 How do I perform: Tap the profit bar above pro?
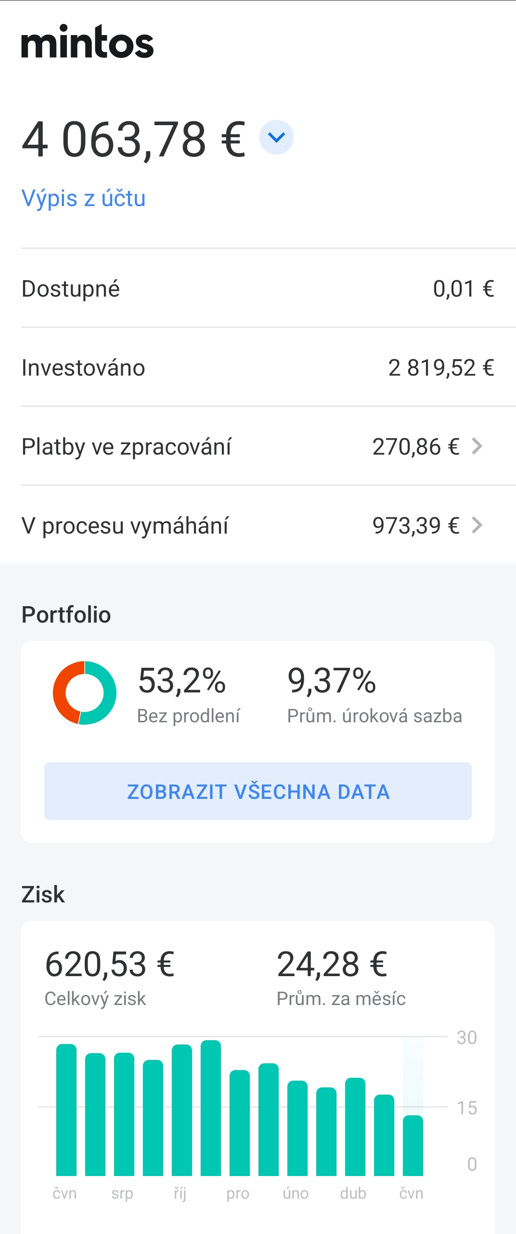(x=239, y=1123)
